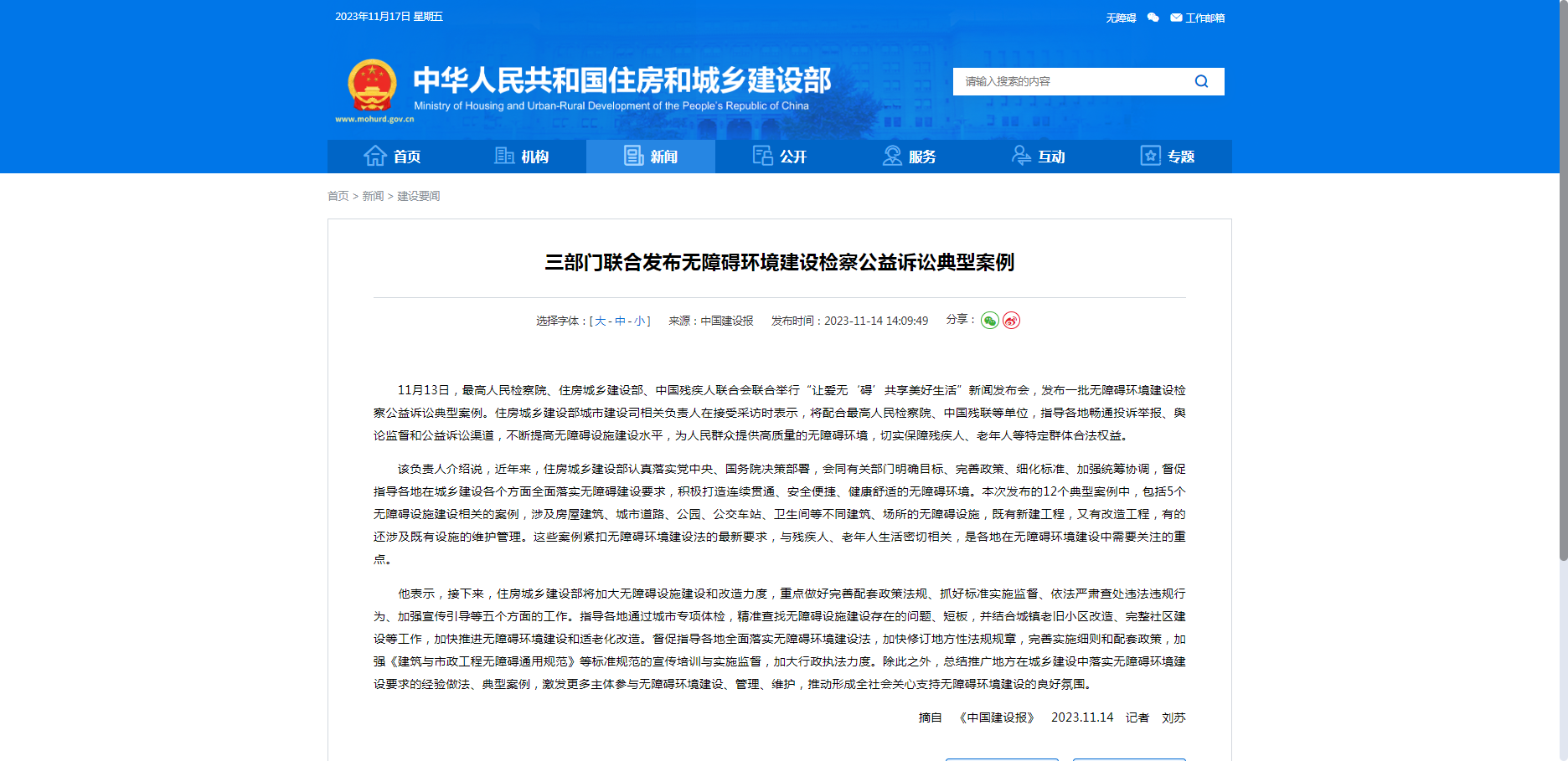Click the page vertical scrollbar thumb
The image size is (1568, 761).
click(1563, 280)
